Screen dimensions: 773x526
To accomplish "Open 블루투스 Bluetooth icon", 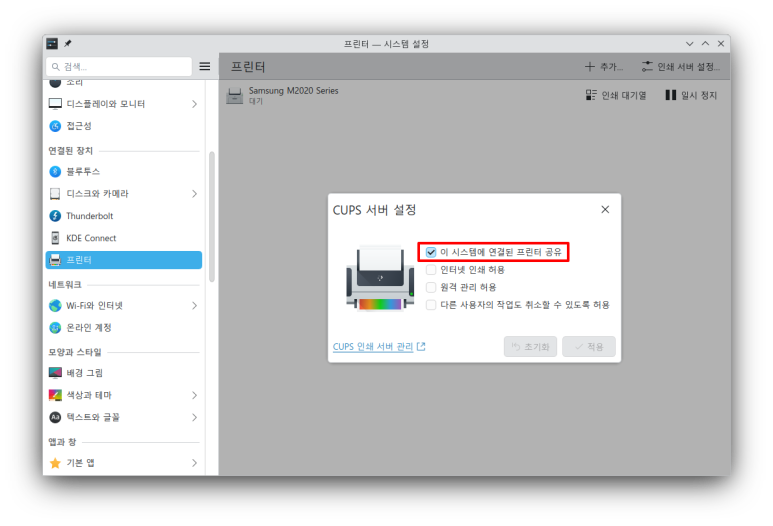I will [x=55, y=172].
